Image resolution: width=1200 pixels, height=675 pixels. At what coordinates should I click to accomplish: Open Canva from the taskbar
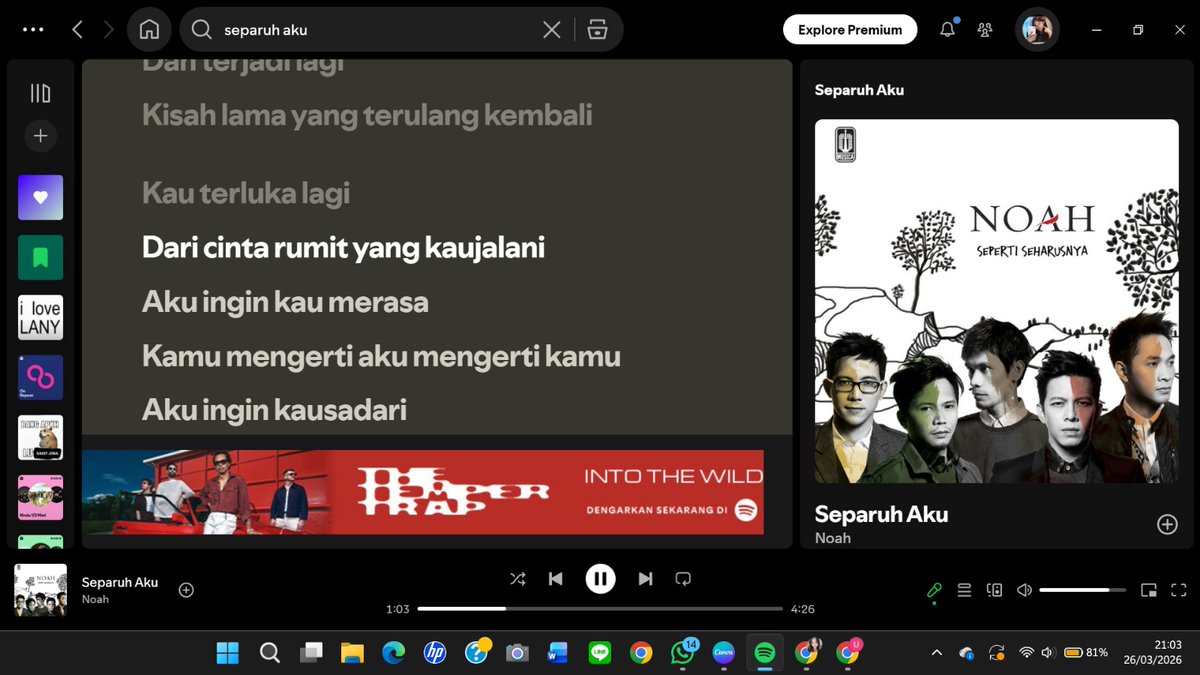click(x=724, y=653)
